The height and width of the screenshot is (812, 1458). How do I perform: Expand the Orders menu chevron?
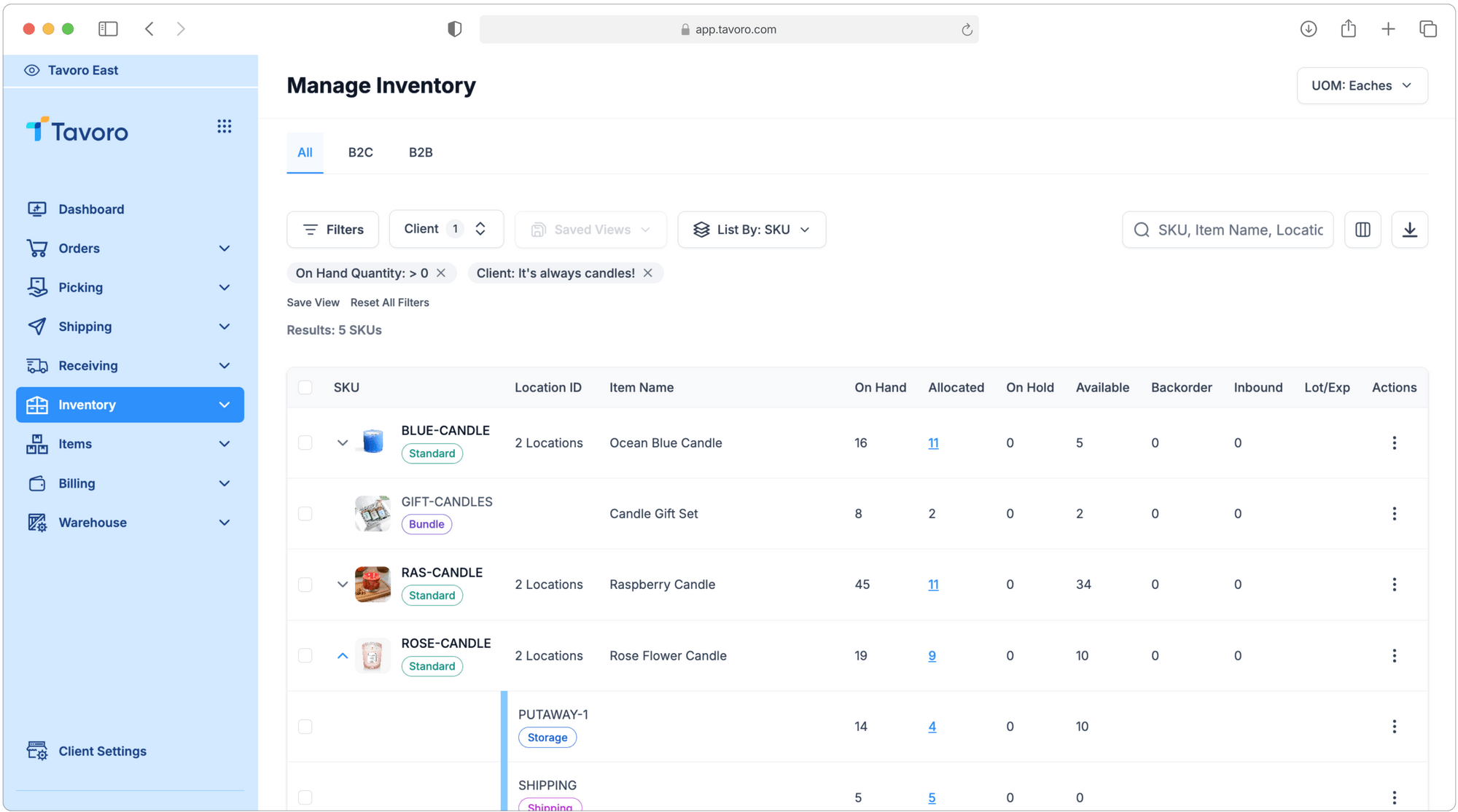[x=225, y=249]
